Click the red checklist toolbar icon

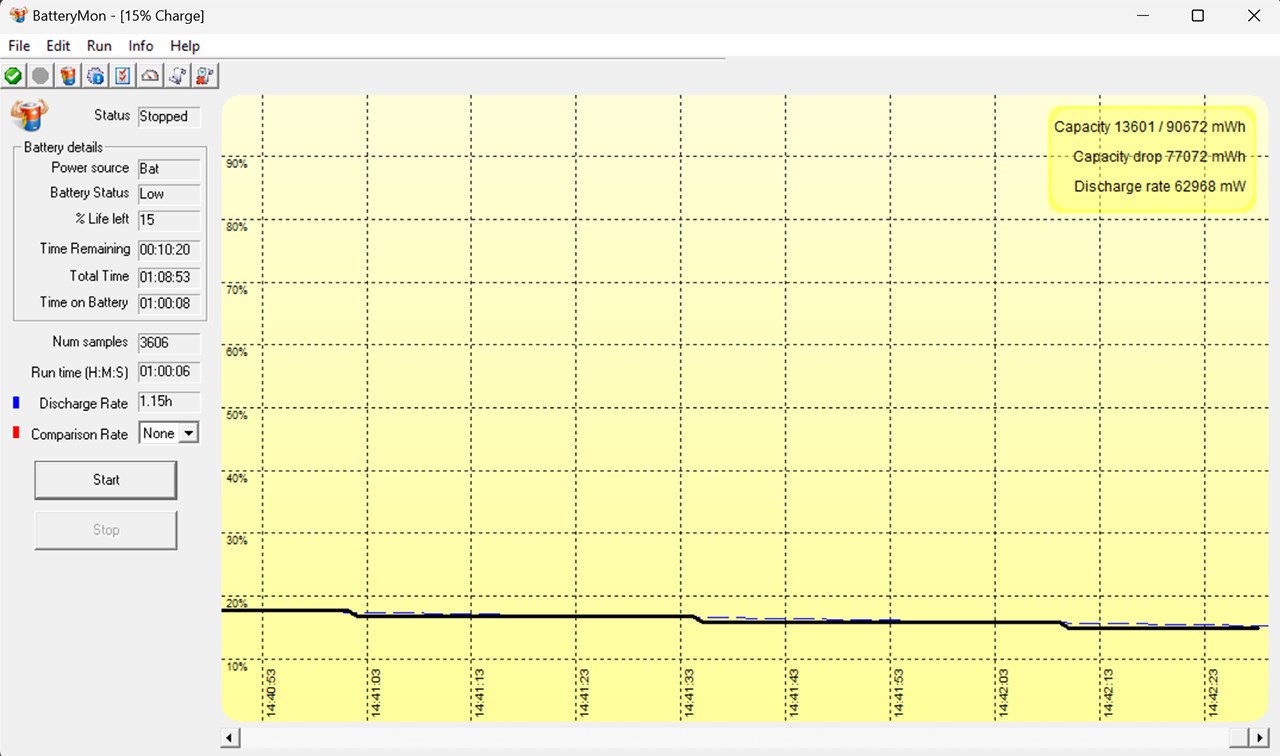click(x=123, y=76)
